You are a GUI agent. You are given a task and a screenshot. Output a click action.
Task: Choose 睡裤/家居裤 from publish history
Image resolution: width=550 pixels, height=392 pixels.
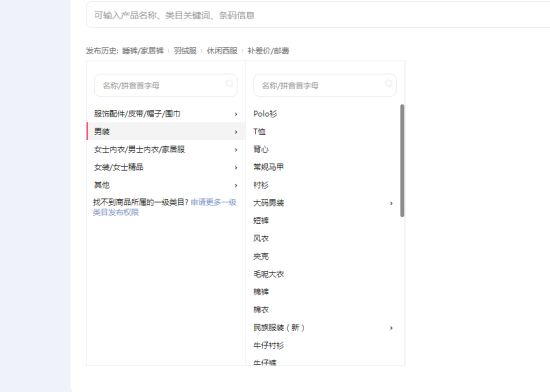(x=143, y=51)
